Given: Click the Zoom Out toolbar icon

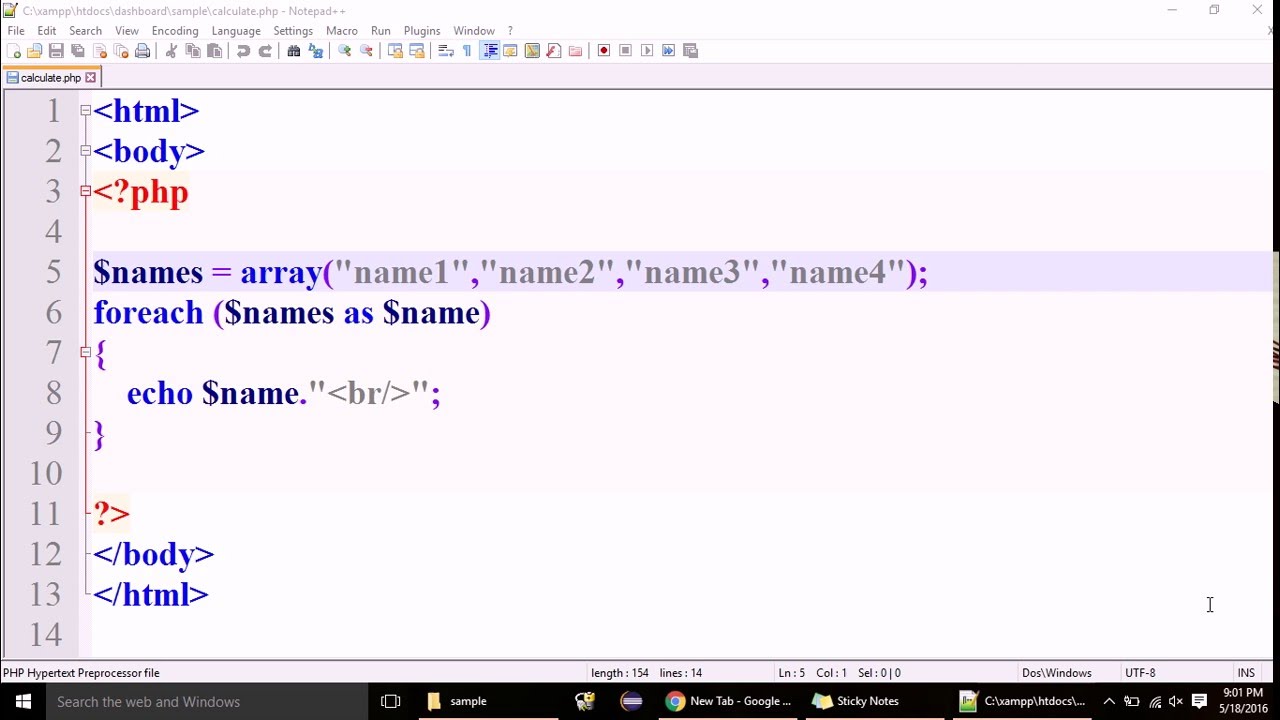Looking at the screenshot, I should click(366, 51).
